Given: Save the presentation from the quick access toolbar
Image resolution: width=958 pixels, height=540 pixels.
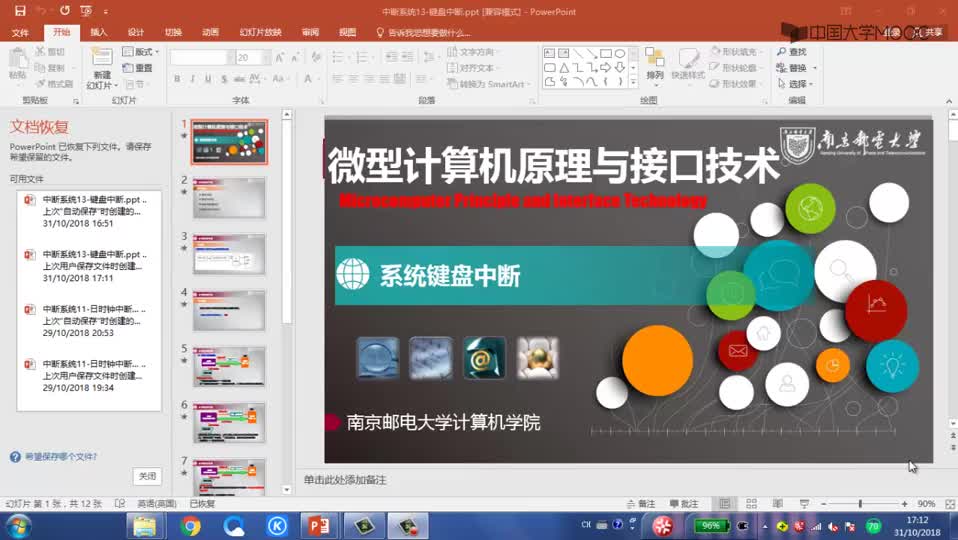Looking at the screenshot, I should click(20, 11).
